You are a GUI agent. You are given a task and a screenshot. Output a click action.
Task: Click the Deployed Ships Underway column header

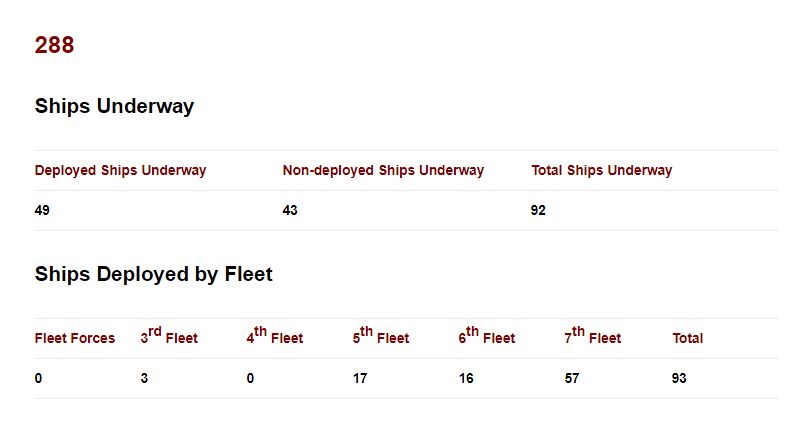[120, 171]
